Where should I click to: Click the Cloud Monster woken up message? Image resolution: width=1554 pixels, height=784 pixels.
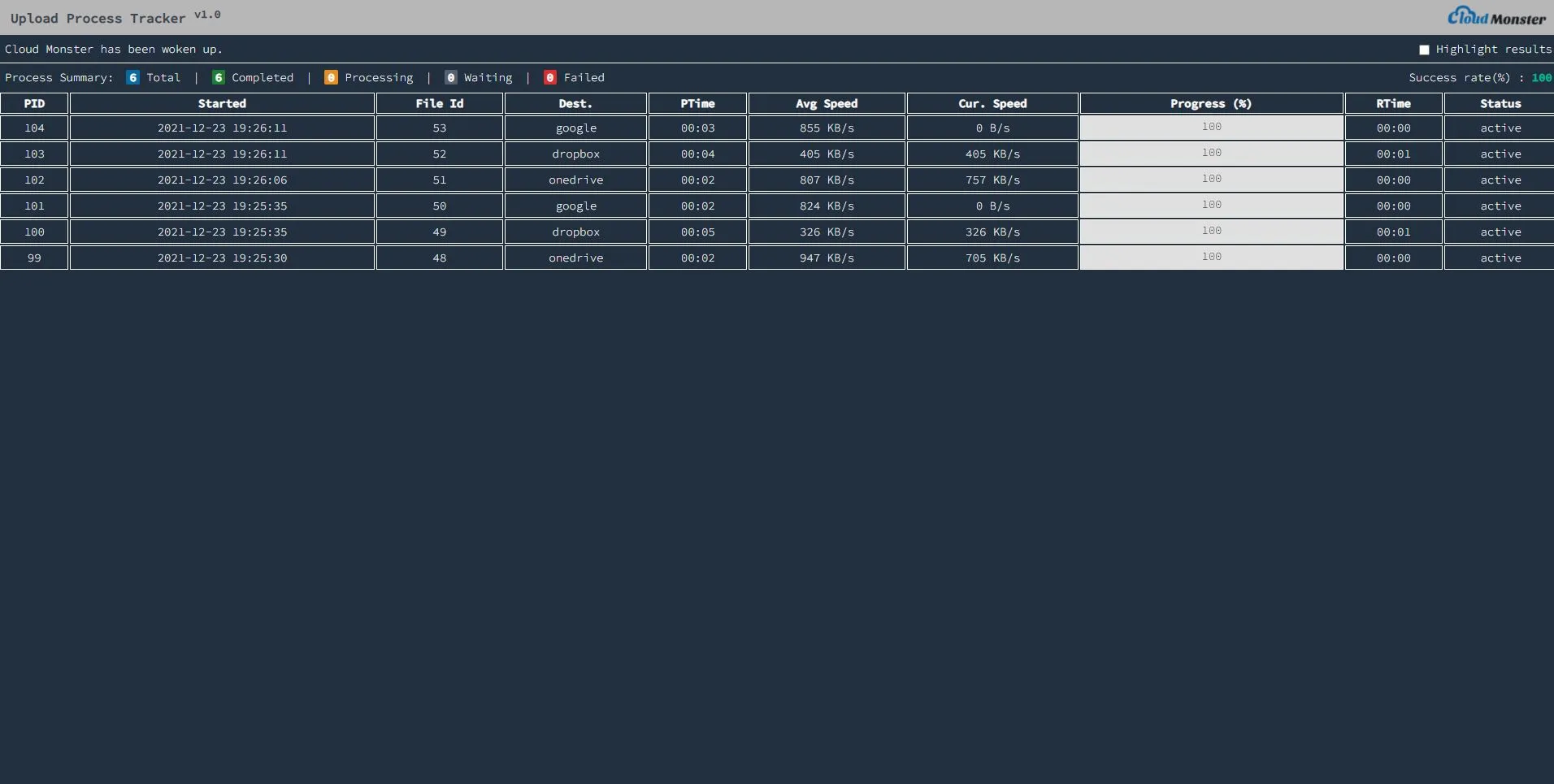[x=114, y=49]
